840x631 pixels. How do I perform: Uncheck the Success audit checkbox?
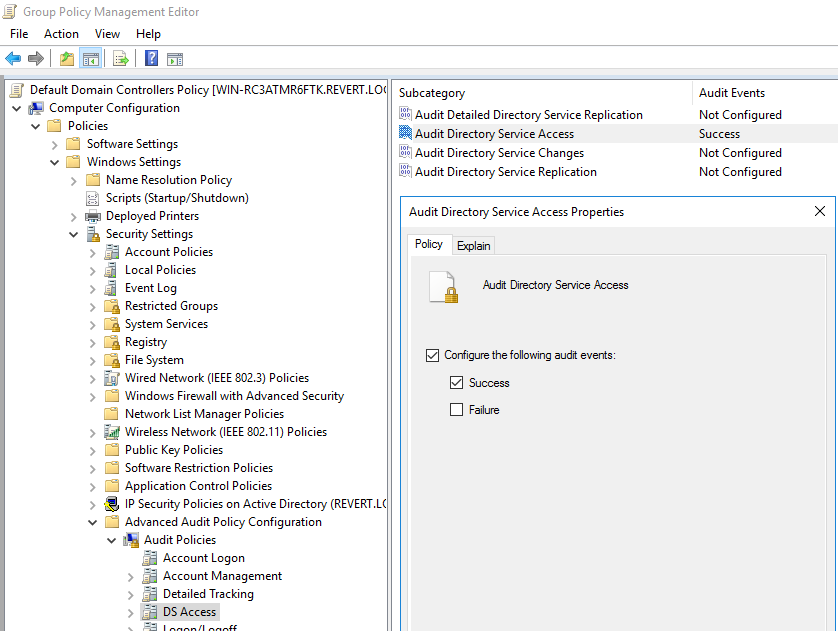tap(456, 383)
